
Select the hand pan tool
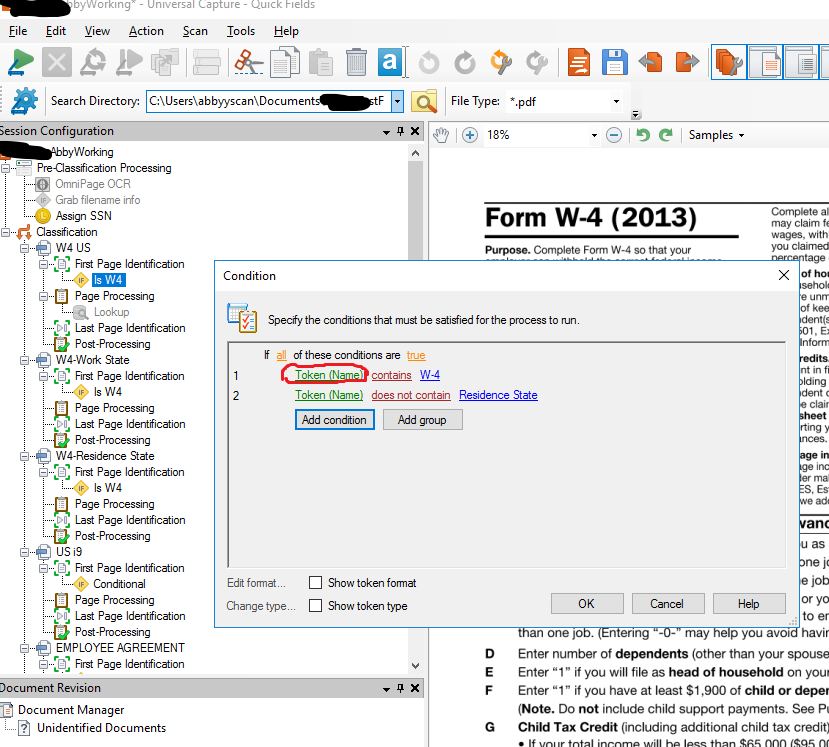point(442,135)
